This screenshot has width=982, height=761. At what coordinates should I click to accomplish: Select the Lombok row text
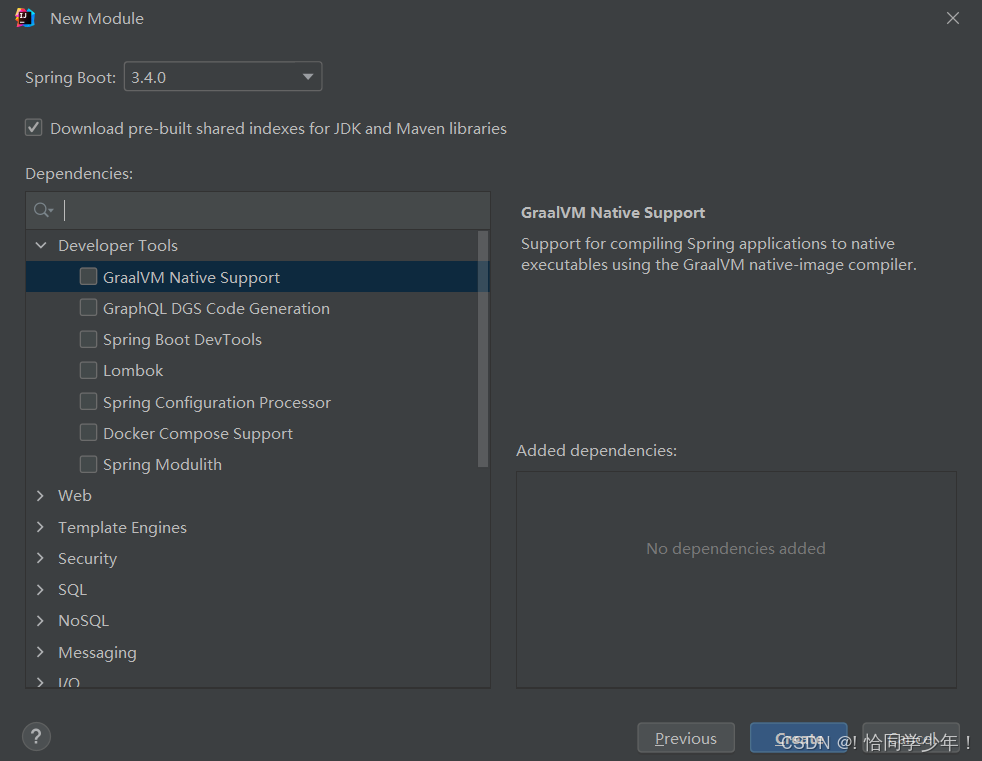pos(133,371)
